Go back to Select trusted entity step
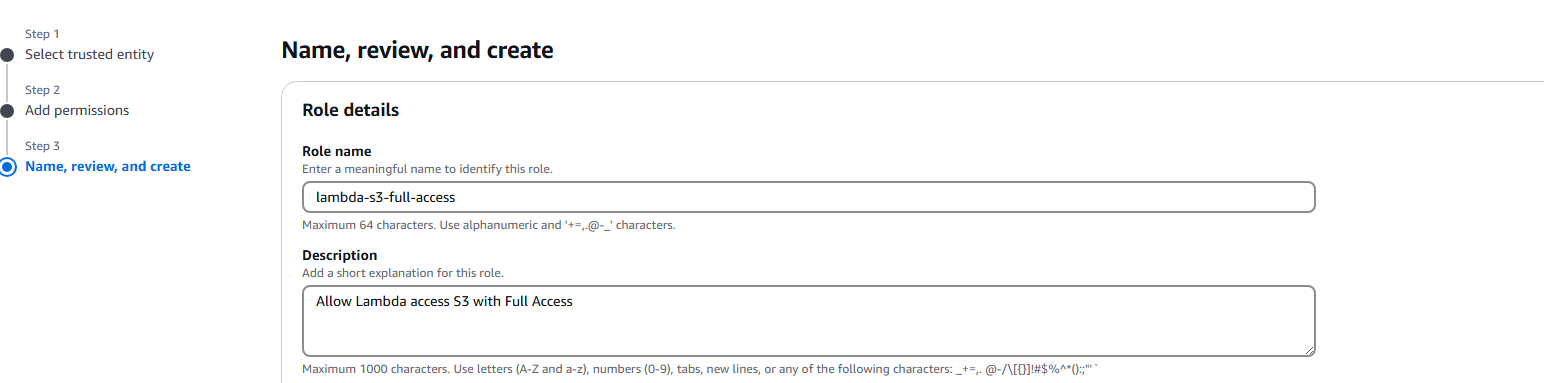The height and width of the screenshot is (383, 1544). click(89, 55)
